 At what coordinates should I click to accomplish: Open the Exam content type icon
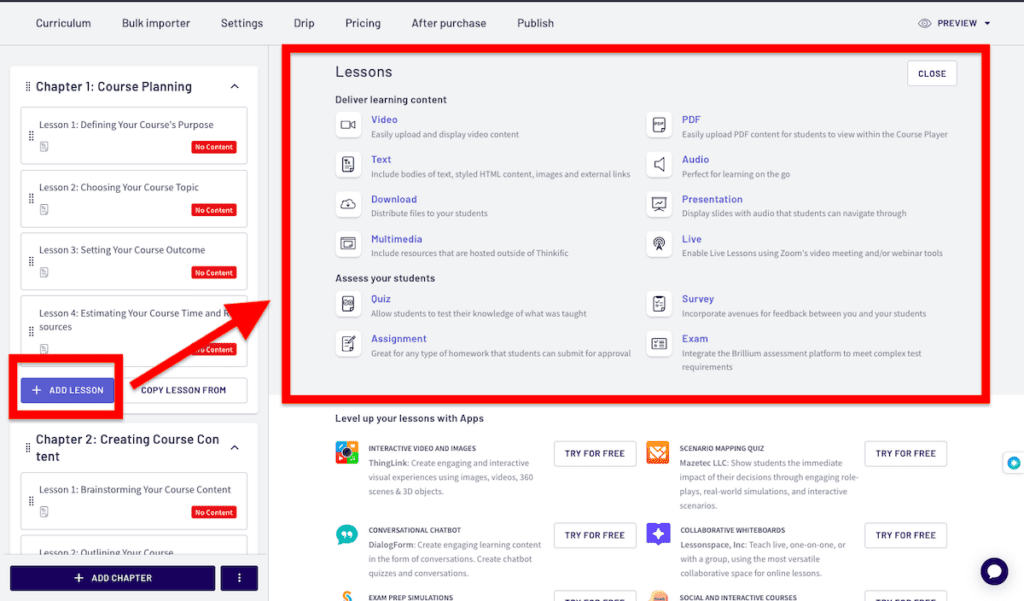[x=658, y=345]
